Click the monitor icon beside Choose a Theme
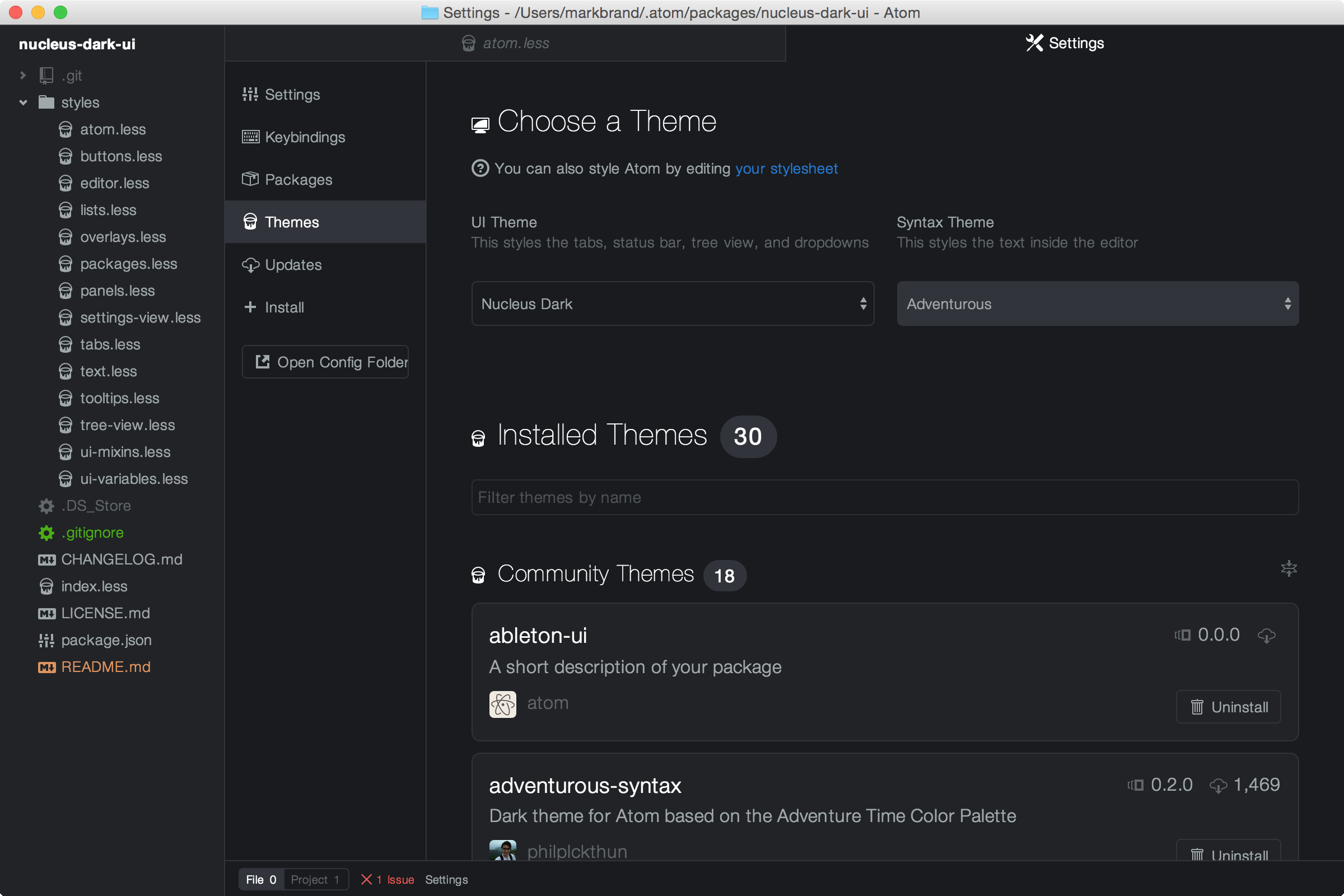The image size is (1344, 896). point(480,125)
